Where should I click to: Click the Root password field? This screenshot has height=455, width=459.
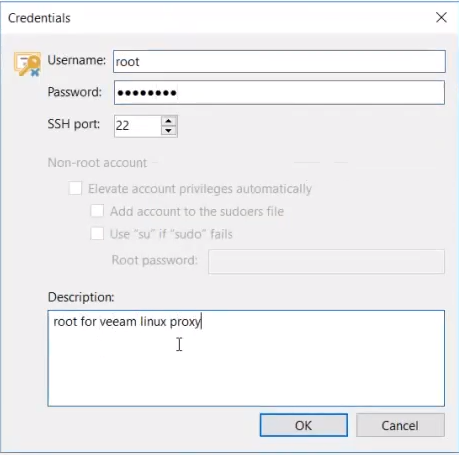(326, 262)
